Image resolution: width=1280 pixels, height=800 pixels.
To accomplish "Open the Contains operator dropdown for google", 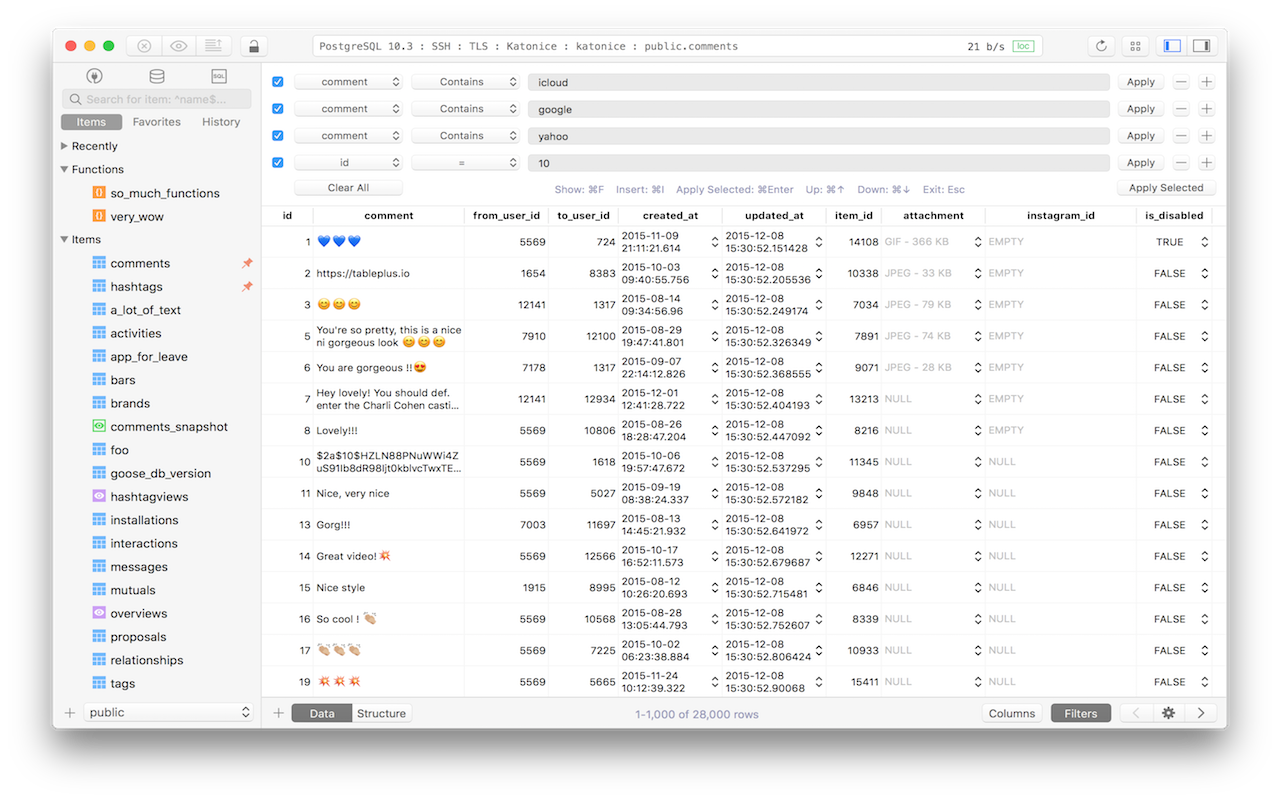I will (465, 108).
